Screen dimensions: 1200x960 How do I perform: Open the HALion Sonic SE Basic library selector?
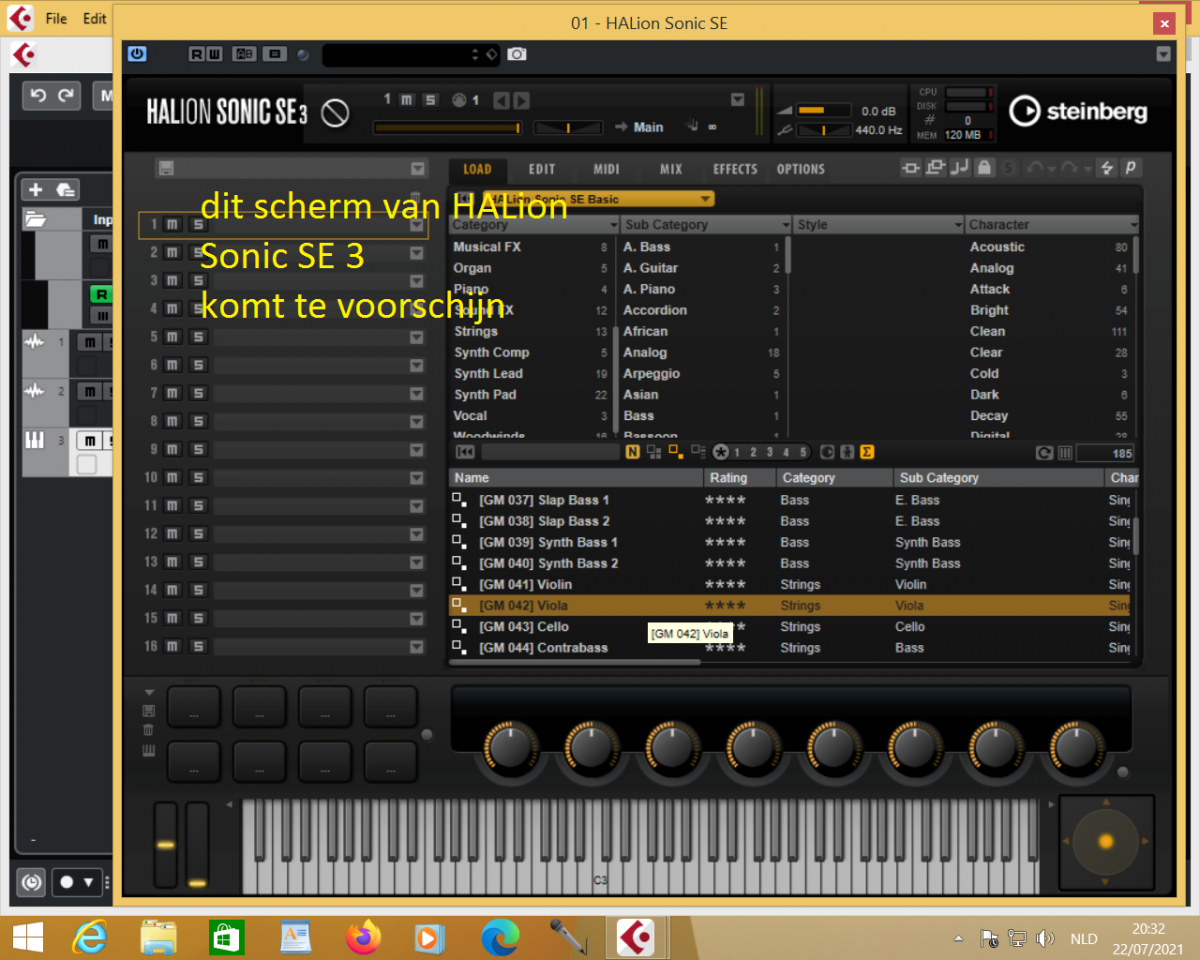(598, 199)
